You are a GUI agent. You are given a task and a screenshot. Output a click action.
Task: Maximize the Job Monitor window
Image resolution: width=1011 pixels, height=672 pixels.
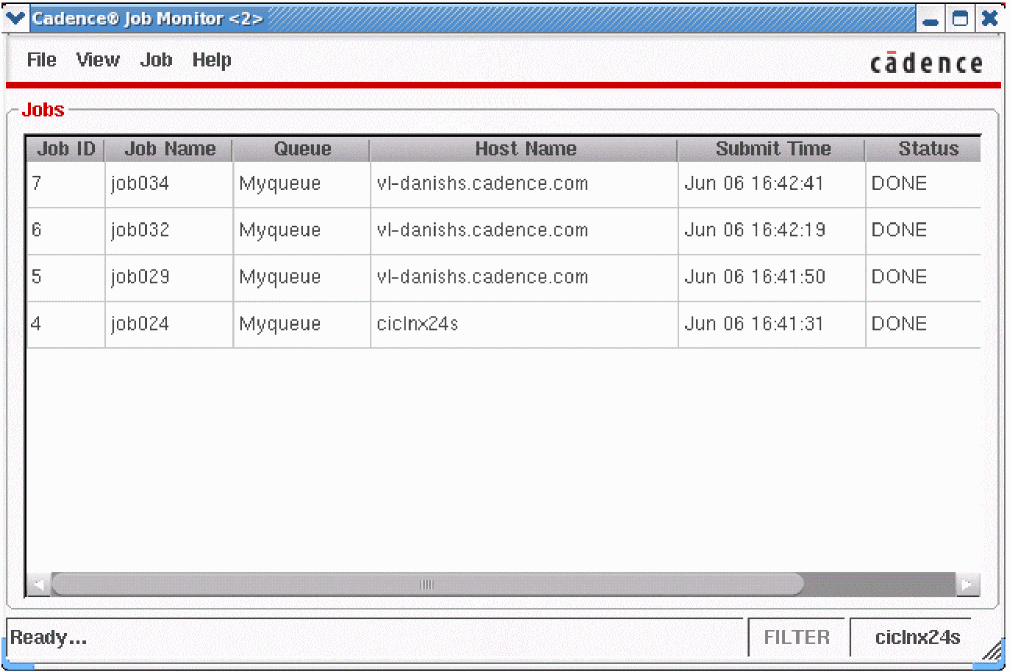960,19
